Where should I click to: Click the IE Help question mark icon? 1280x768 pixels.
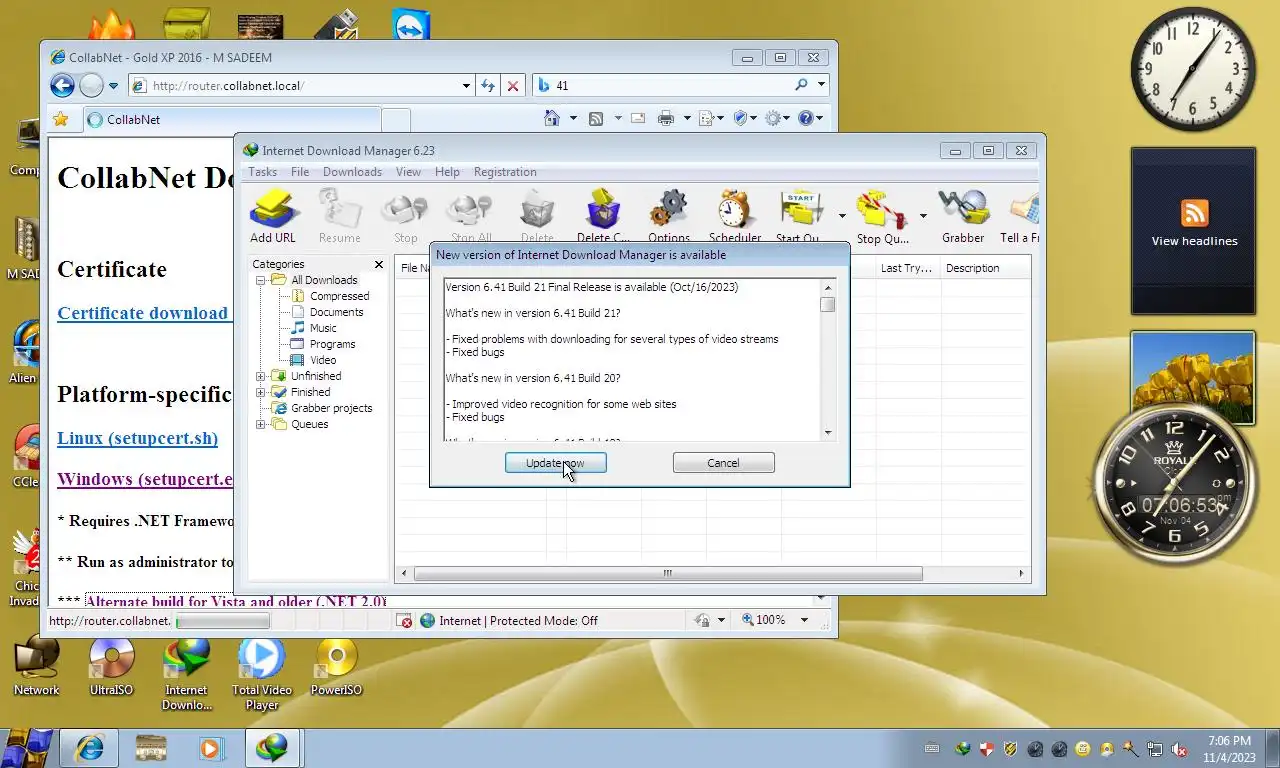(x=805, y=118)
